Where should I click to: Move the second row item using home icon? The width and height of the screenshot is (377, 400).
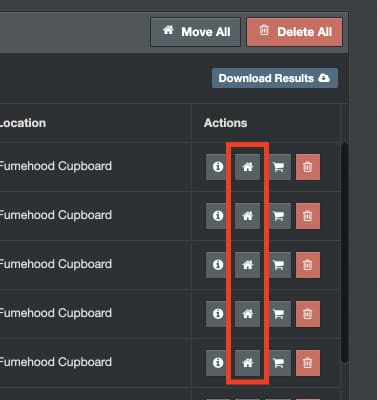pyautogui.click(x=247, y=216)
